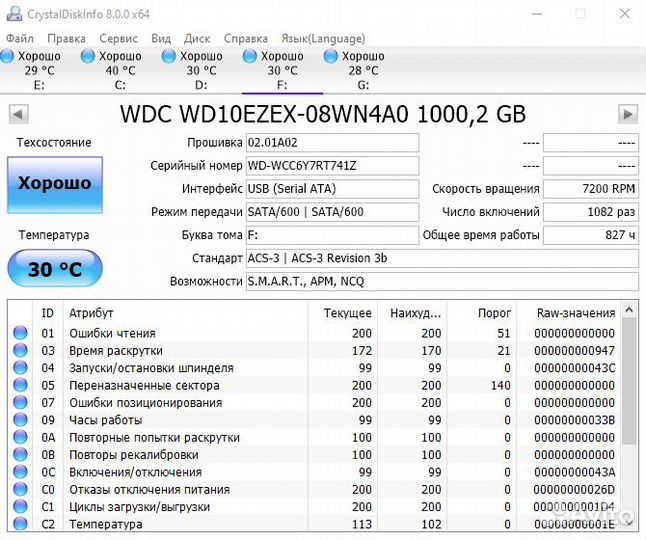Click status orb for Переназначенные сектора row
The height and width of the screenshot is (540, 646).
click(x=20, y=385)
